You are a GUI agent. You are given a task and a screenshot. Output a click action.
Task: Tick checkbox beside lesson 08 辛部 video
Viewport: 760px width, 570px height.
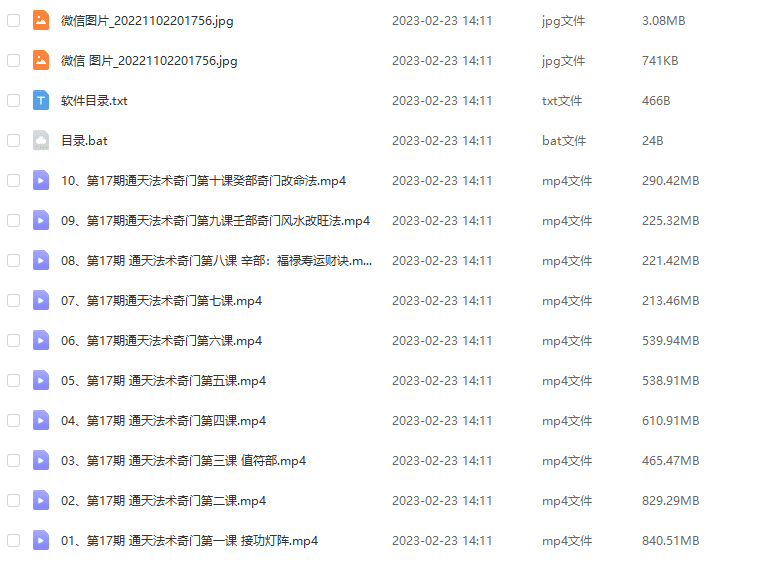pos(14,260)
